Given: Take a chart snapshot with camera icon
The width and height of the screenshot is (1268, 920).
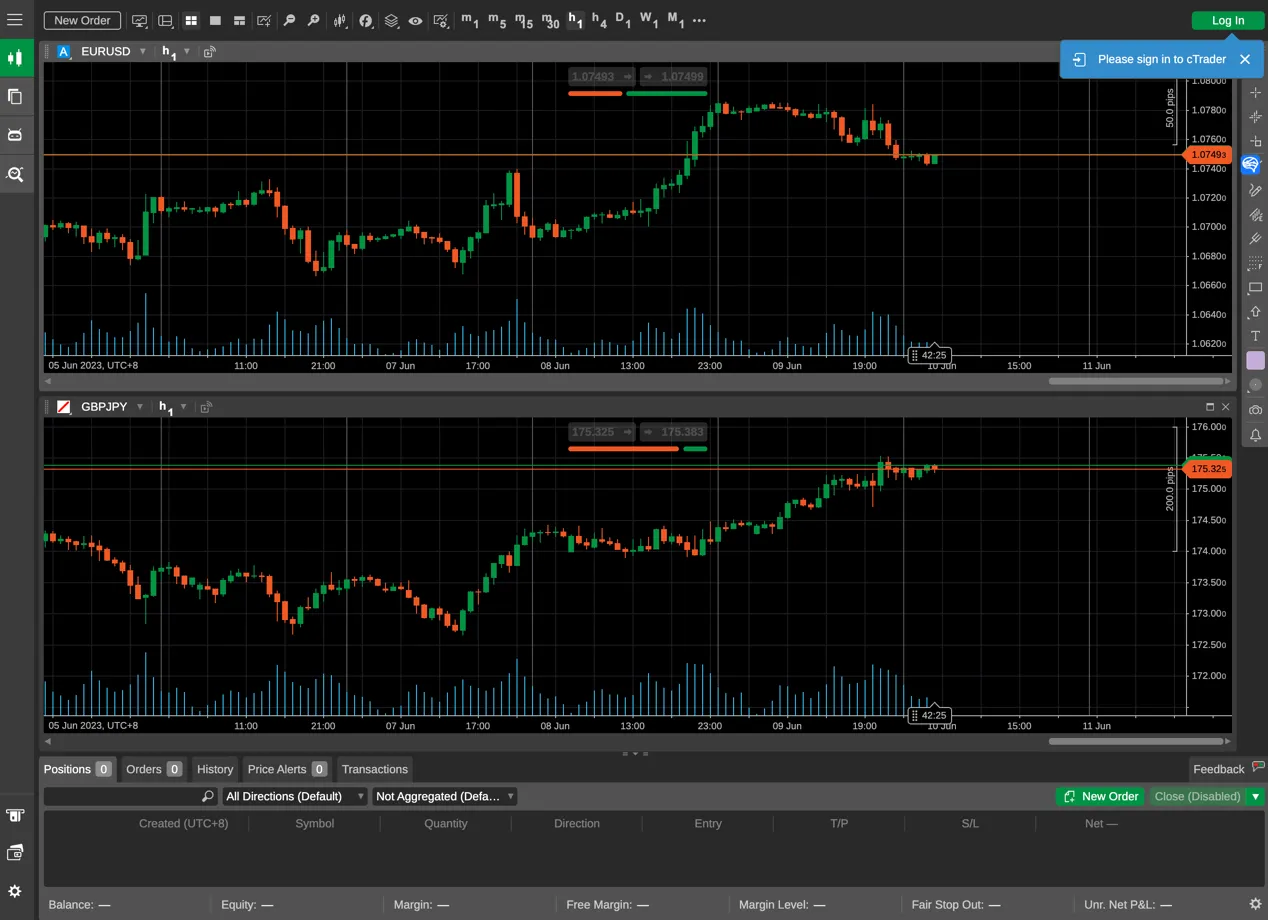Looking at the screenshot, I should pos(1256,410).
